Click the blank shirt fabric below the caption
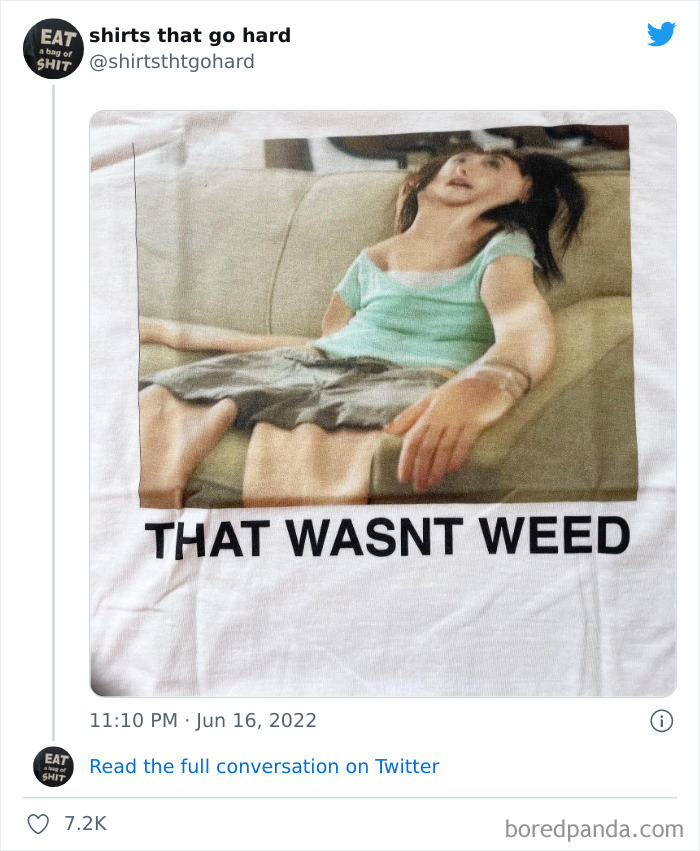Image resolution: width=700 pixels, height=851 pixels. 383,630
